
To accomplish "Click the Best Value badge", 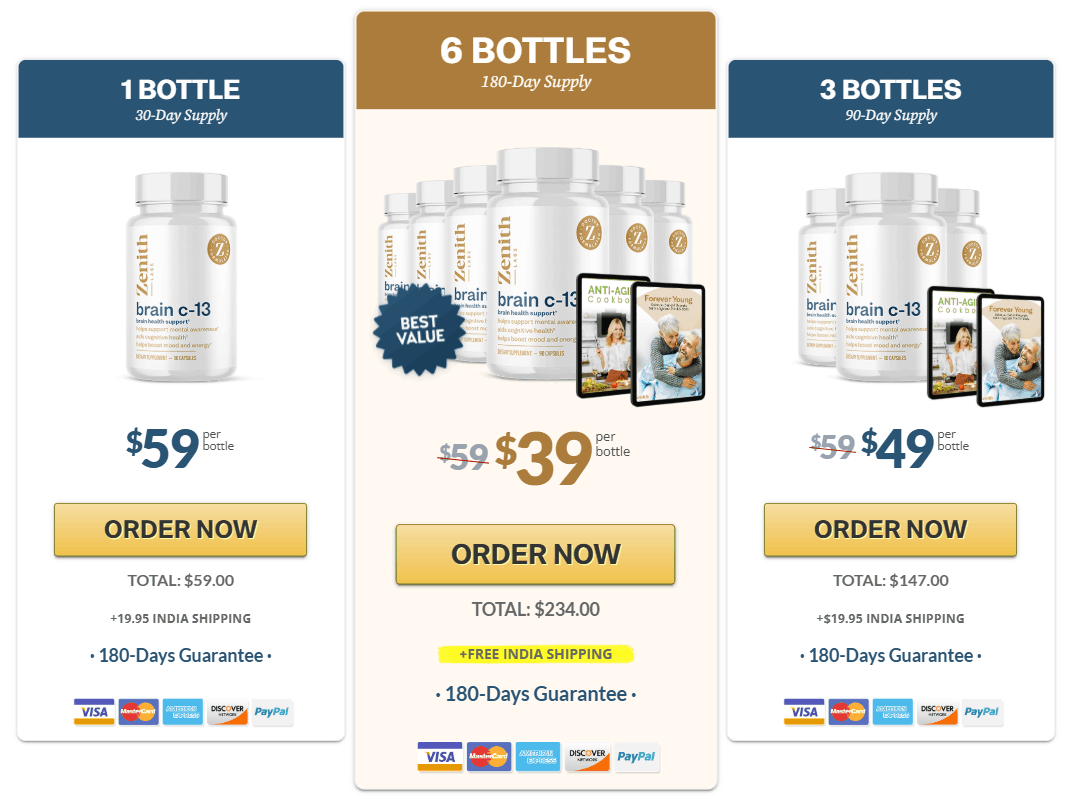I will pyautogui.click(x=419, y=330).
